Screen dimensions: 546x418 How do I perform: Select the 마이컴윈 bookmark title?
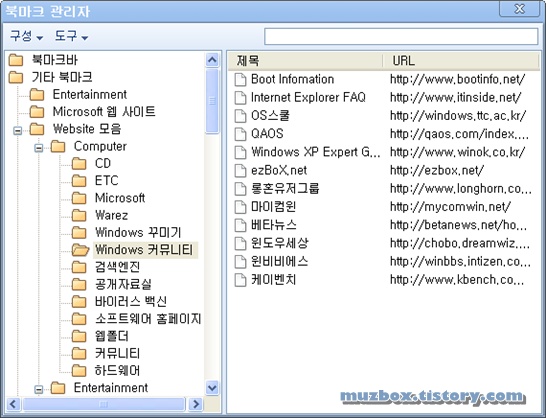pos(274,207)
